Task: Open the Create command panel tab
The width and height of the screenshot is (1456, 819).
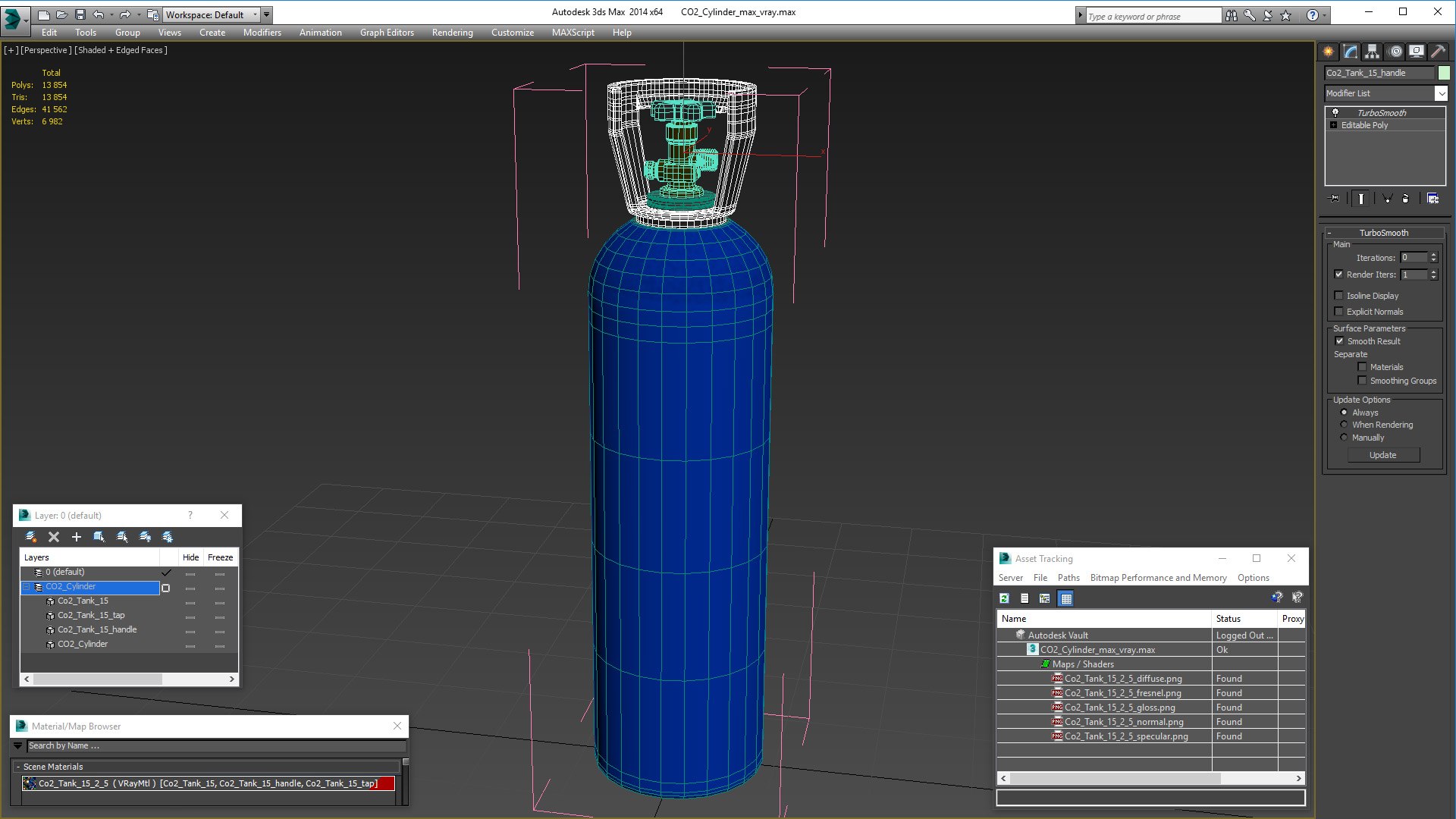Action: [x=1329, y=52]
